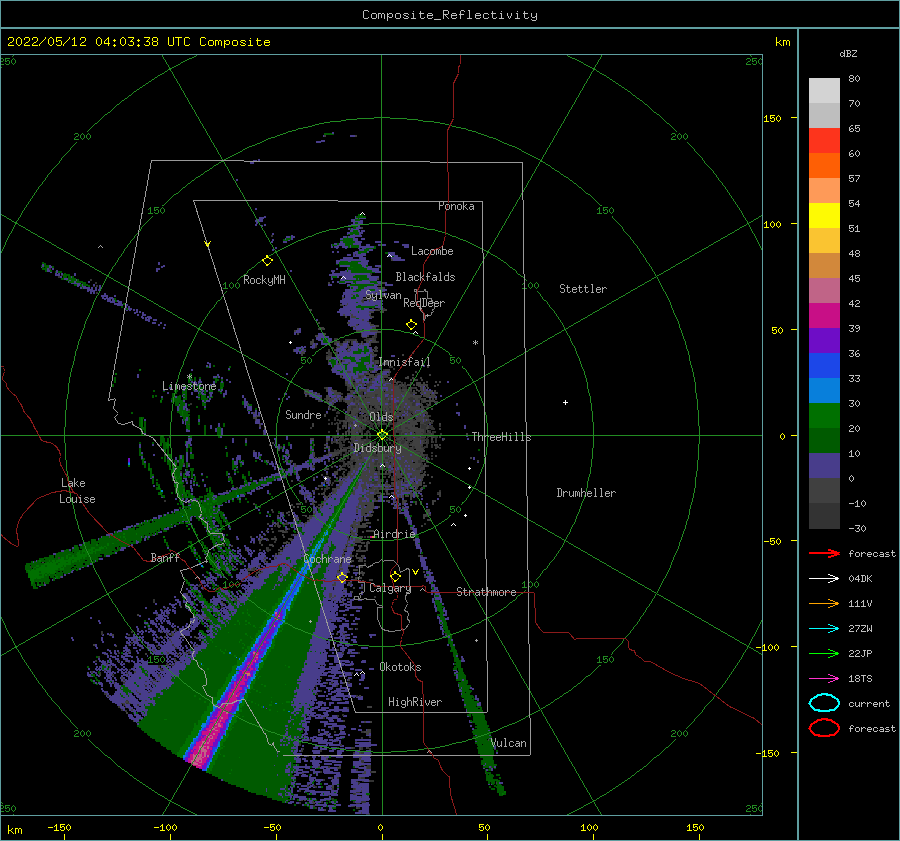
Task: Click the Didsbury town label
Action: click(377, 448)
